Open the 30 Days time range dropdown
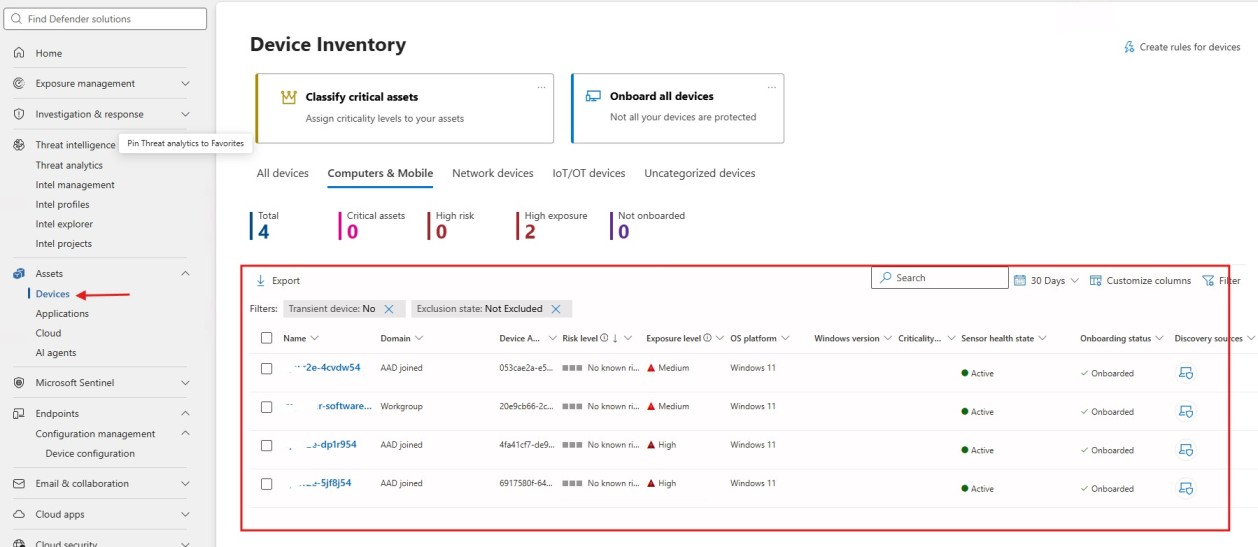Screen dimensions: 1258x547 click(x=1046, y=281)
